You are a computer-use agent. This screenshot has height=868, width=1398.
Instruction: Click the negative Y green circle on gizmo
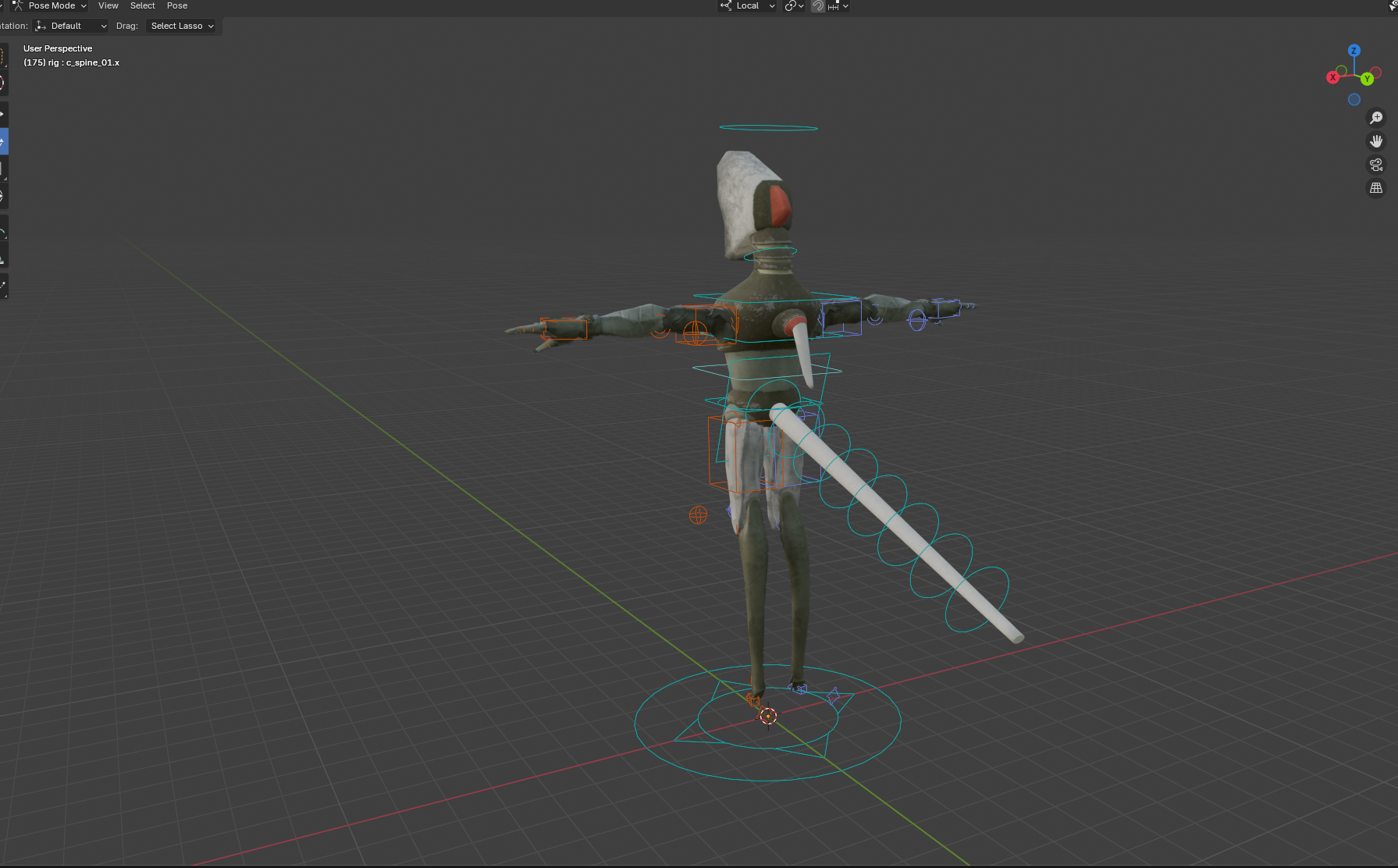[x=1342, y=71]
